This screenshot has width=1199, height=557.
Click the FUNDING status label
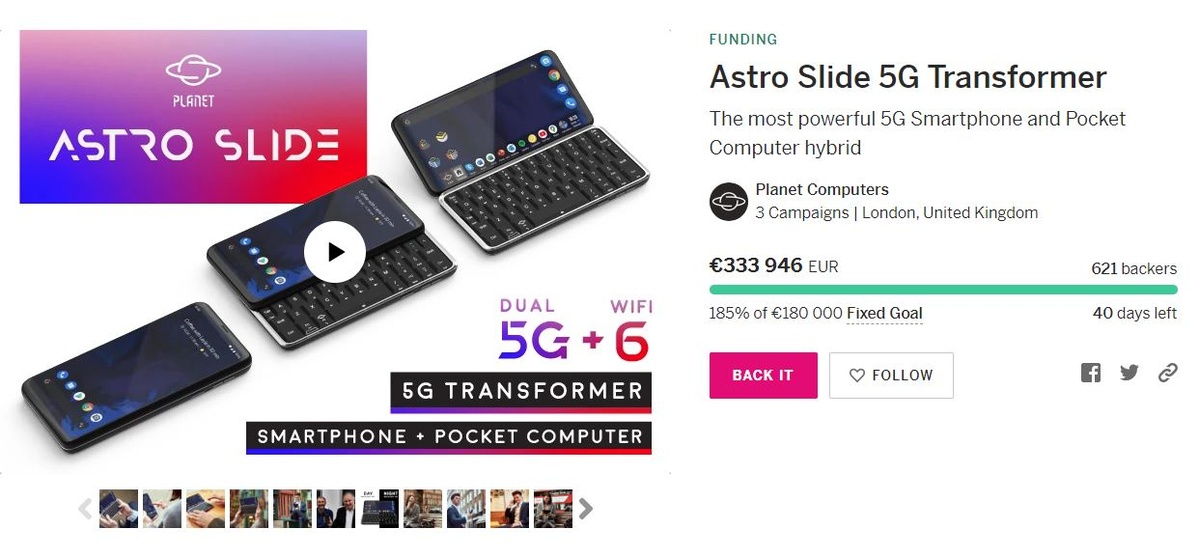pyautogui.click(x=742, y=39)
